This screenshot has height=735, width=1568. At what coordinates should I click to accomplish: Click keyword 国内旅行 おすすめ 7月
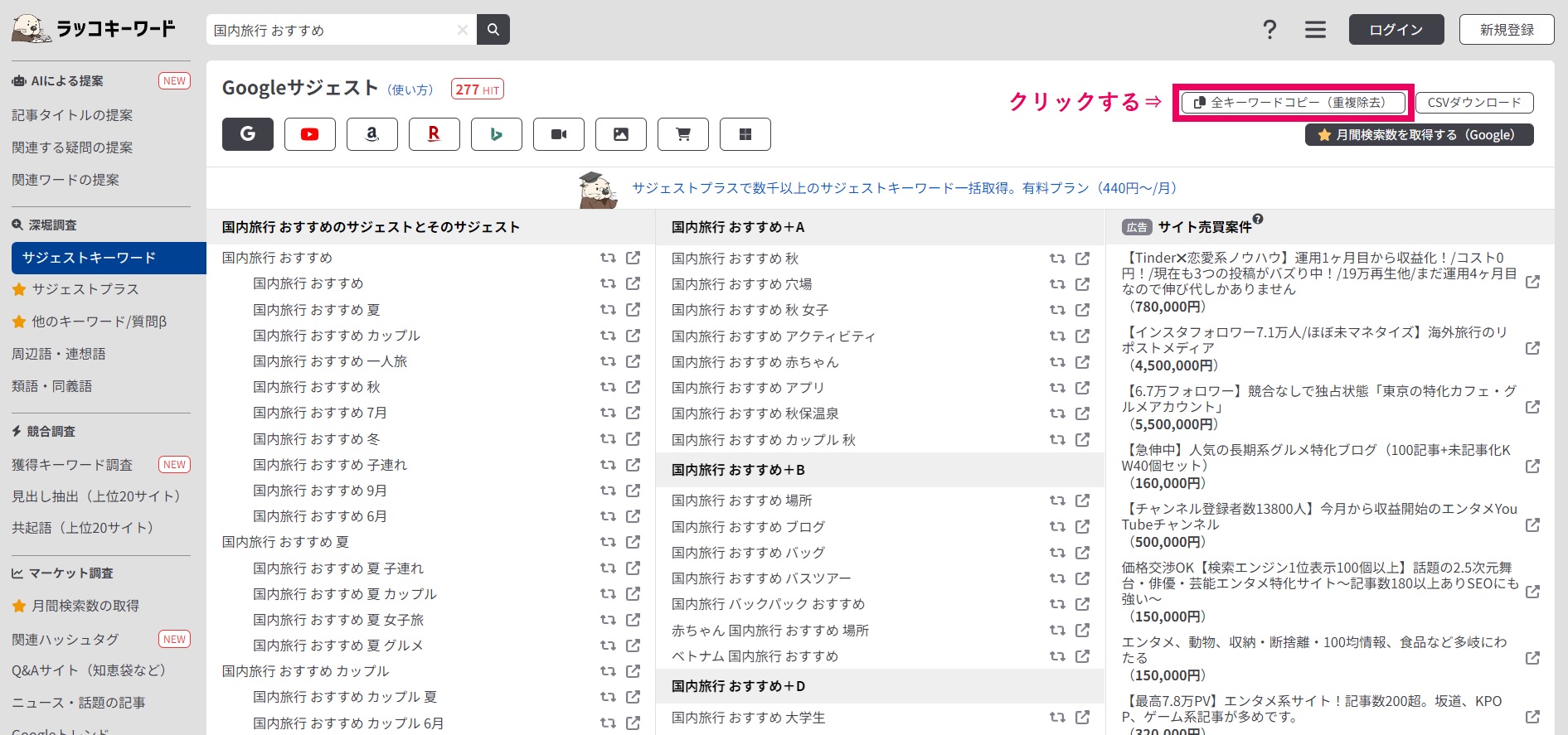pos(320,413)
